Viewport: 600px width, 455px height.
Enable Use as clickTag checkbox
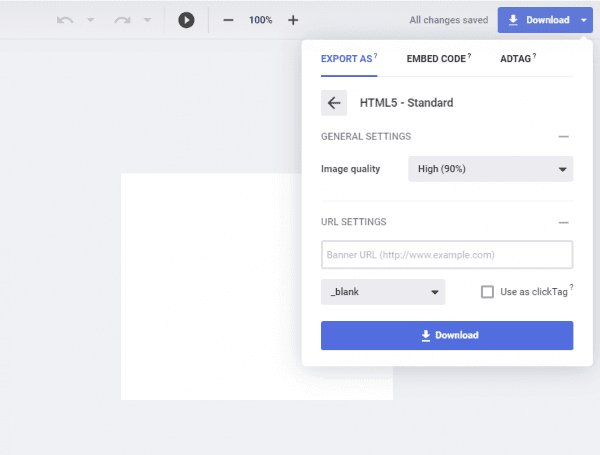pos(488,292)
